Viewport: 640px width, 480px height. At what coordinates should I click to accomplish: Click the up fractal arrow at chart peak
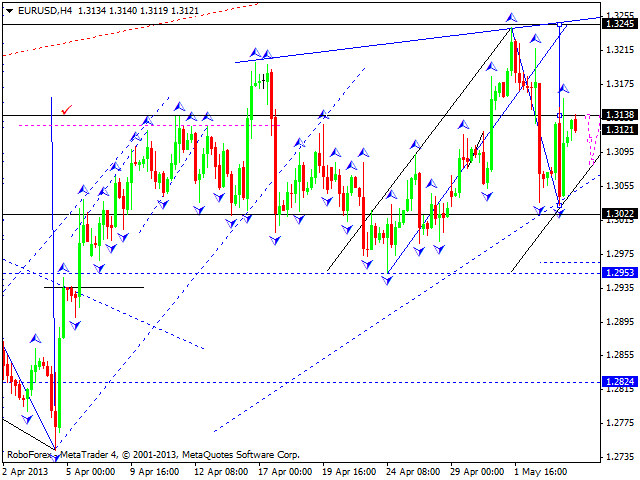coord(511,18)
